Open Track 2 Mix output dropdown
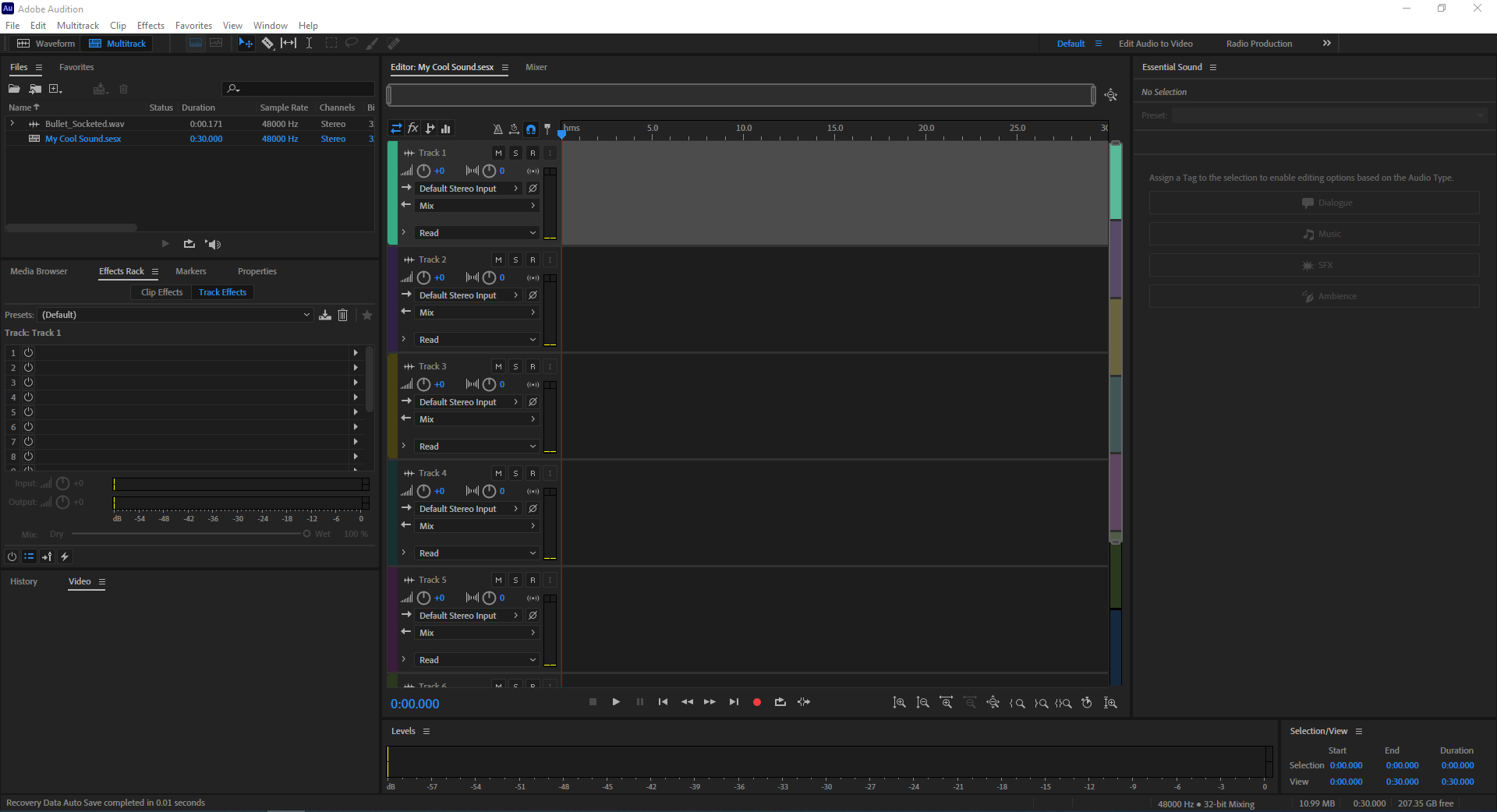 pyautogui.click(x=476, y=312)
